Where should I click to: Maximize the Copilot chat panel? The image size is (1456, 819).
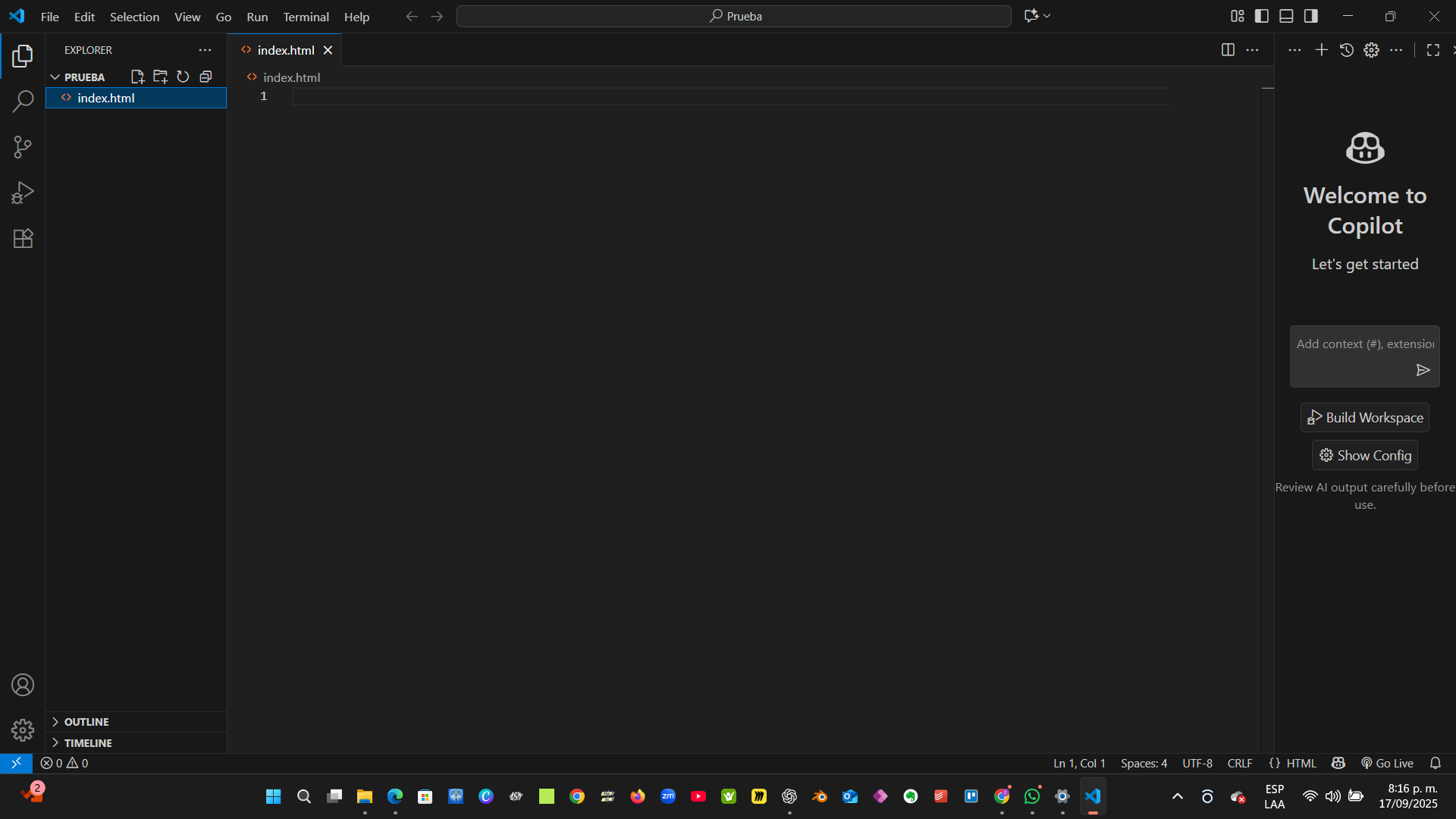pos(1432,50)
